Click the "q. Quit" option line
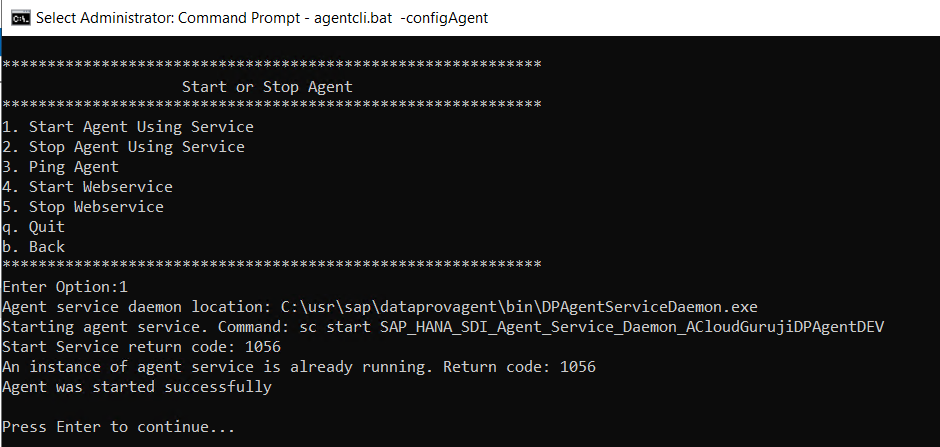Image resolution: width=940 pixels, height=447 pixels. click(34, 227)
